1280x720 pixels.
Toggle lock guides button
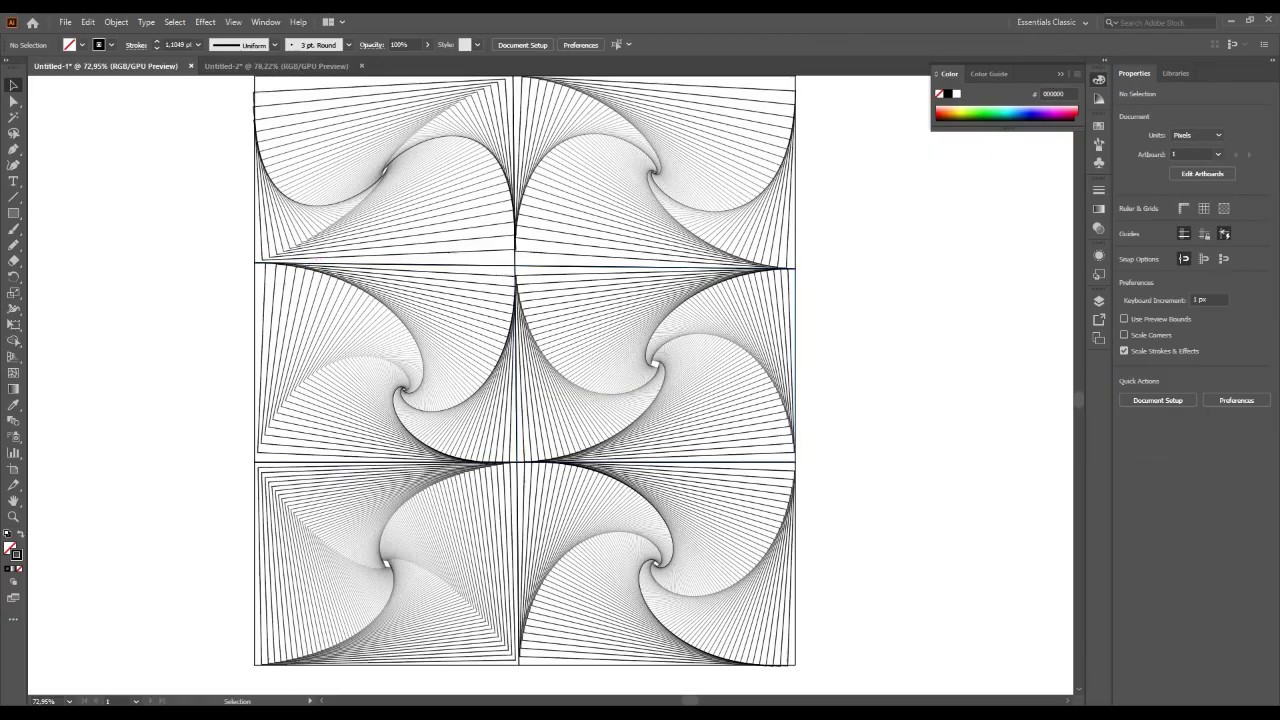click(x=1204, y=233)
